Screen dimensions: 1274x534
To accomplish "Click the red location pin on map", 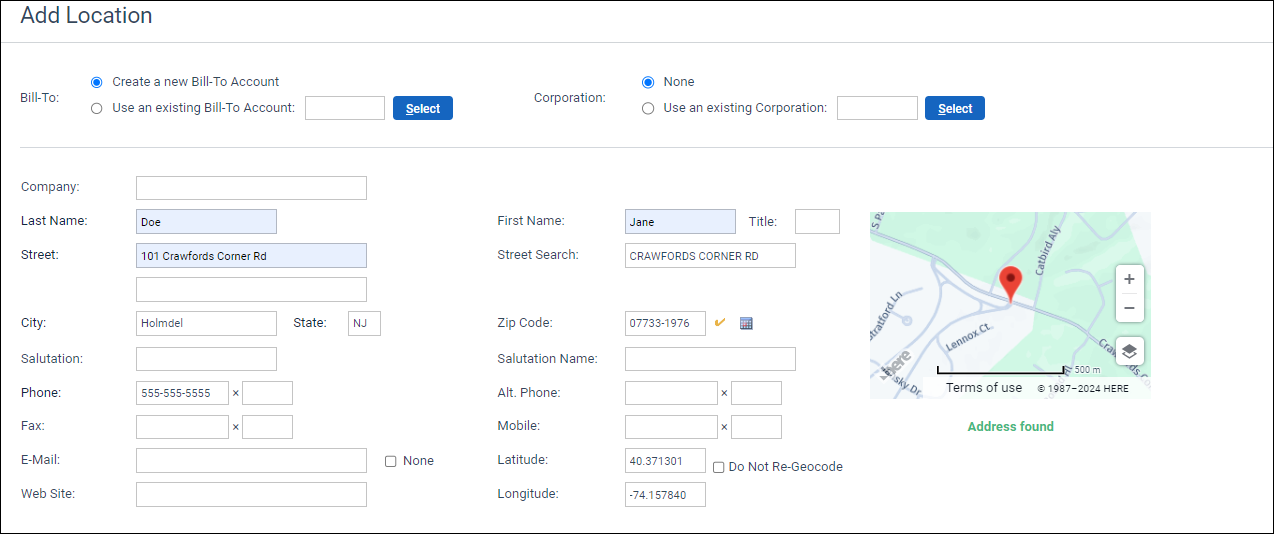I will coord(1011,285).
